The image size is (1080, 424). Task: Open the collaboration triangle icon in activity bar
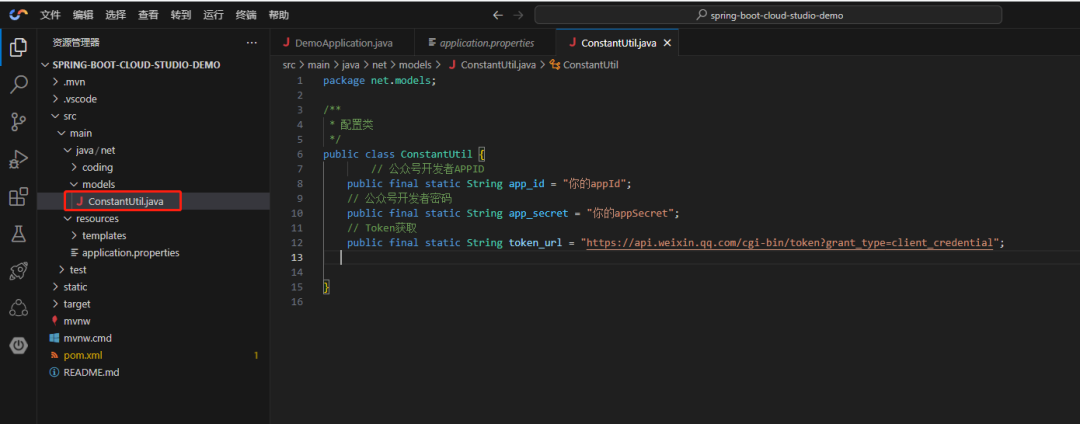(19, 308)
